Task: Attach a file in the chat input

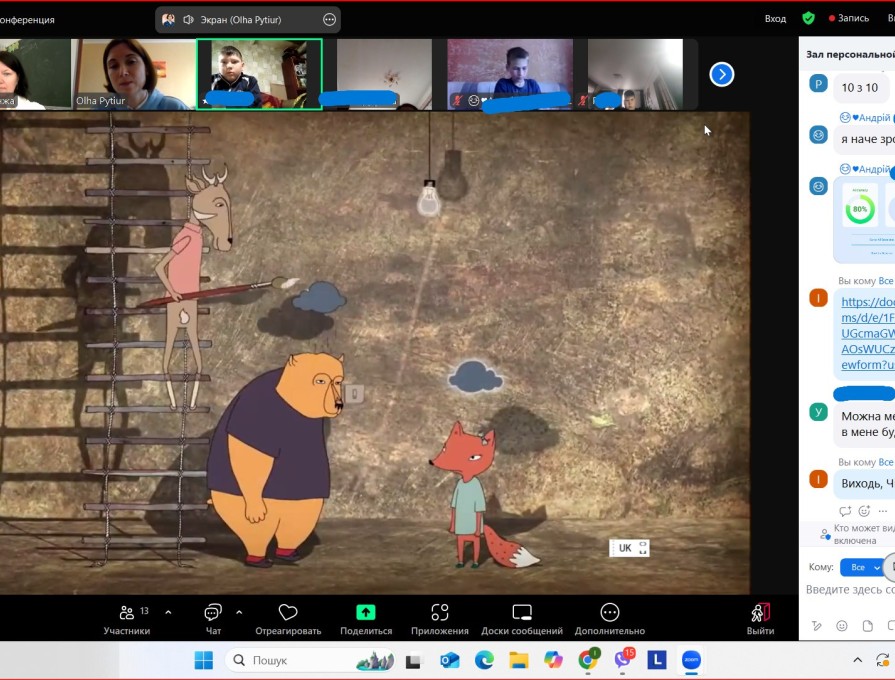Action: [868, 626]
